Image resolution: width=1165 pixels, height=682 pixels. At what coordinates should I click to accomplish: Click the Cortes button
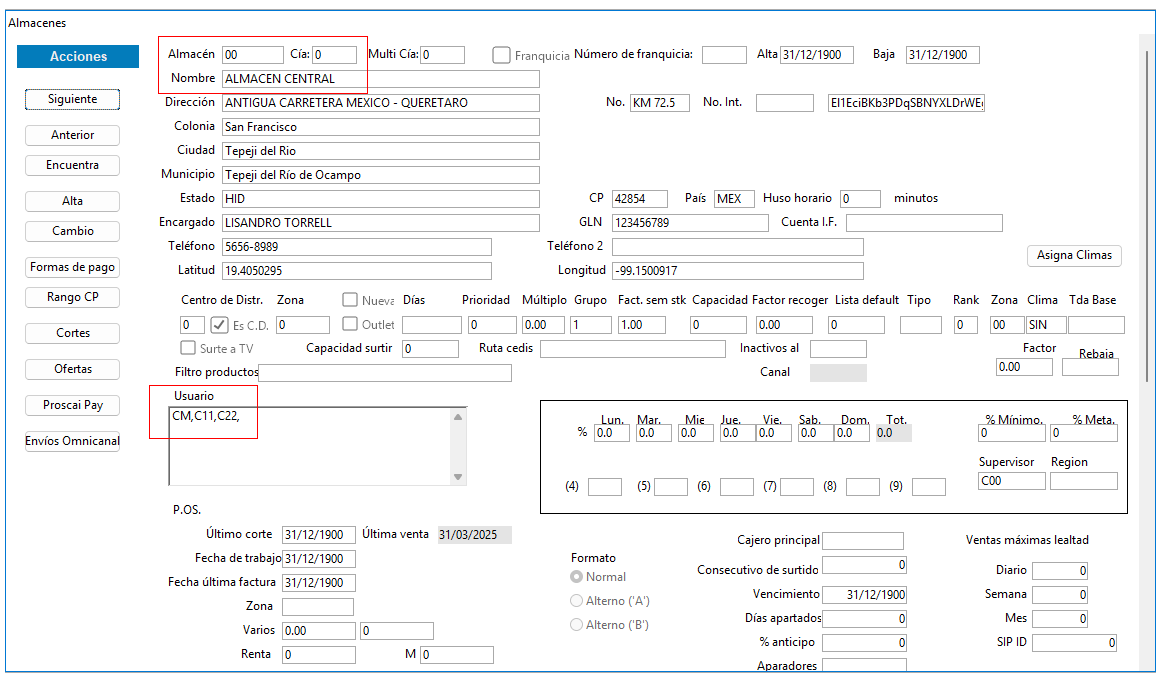(72, 334)
